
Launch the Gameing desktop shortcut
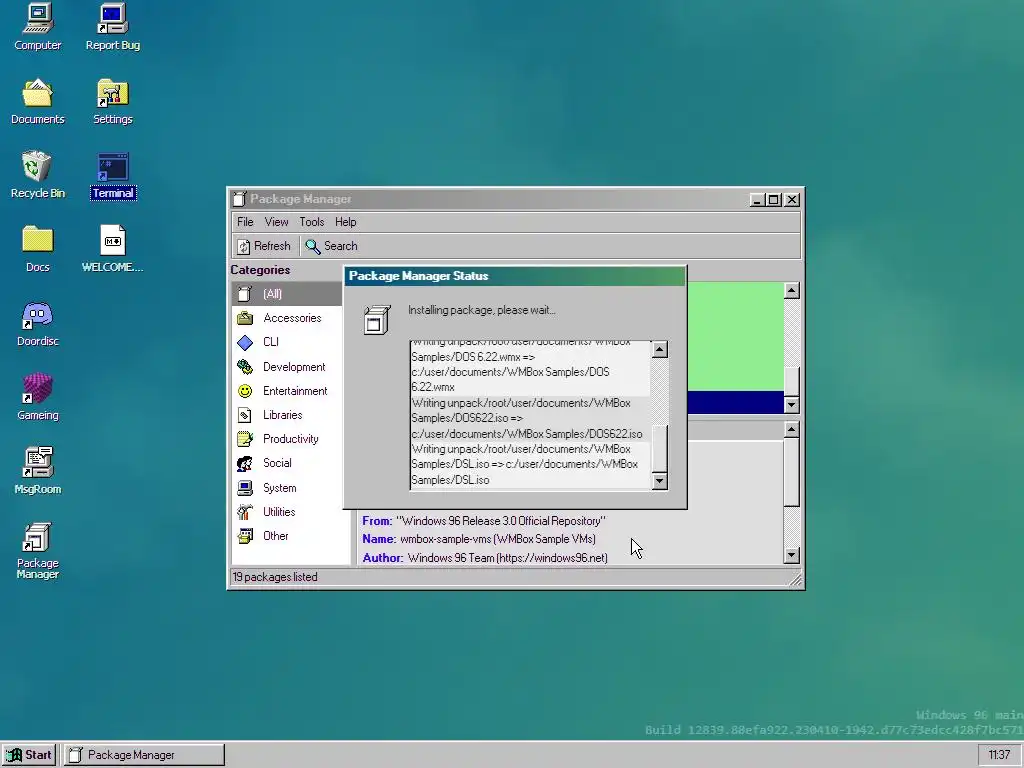coord(37,397)
